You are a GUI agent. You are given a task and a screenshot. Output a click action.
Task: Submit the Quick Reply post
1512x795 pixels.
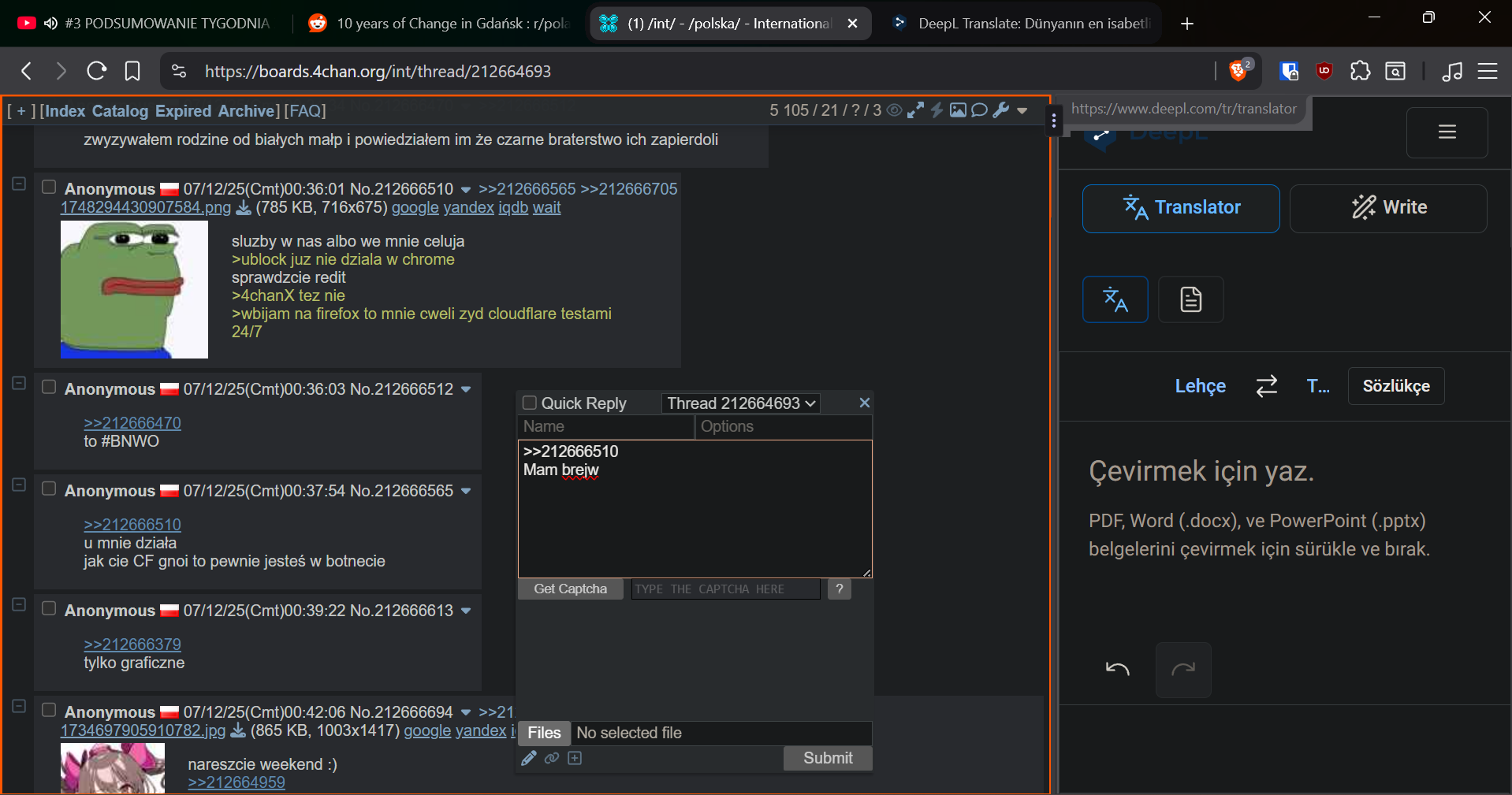(828, 758)
